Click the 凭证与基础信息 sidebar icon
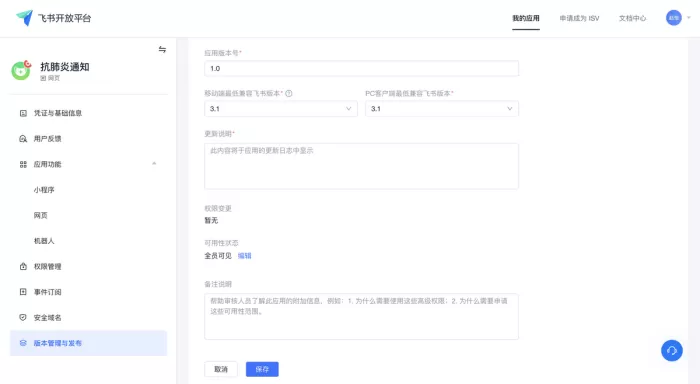Image resolution: width=700 pixels, height=384 pixels. coord(23,113)
